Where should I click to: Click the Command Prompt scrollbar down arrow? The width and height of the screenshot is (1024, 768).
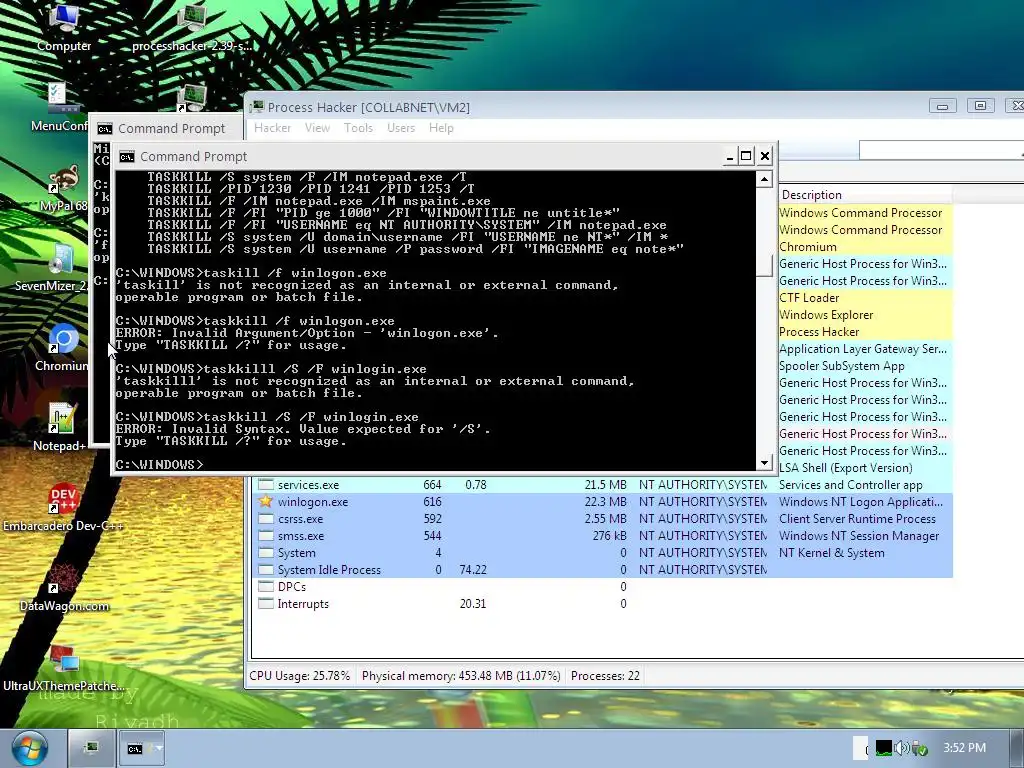click(x=764, y=463)
